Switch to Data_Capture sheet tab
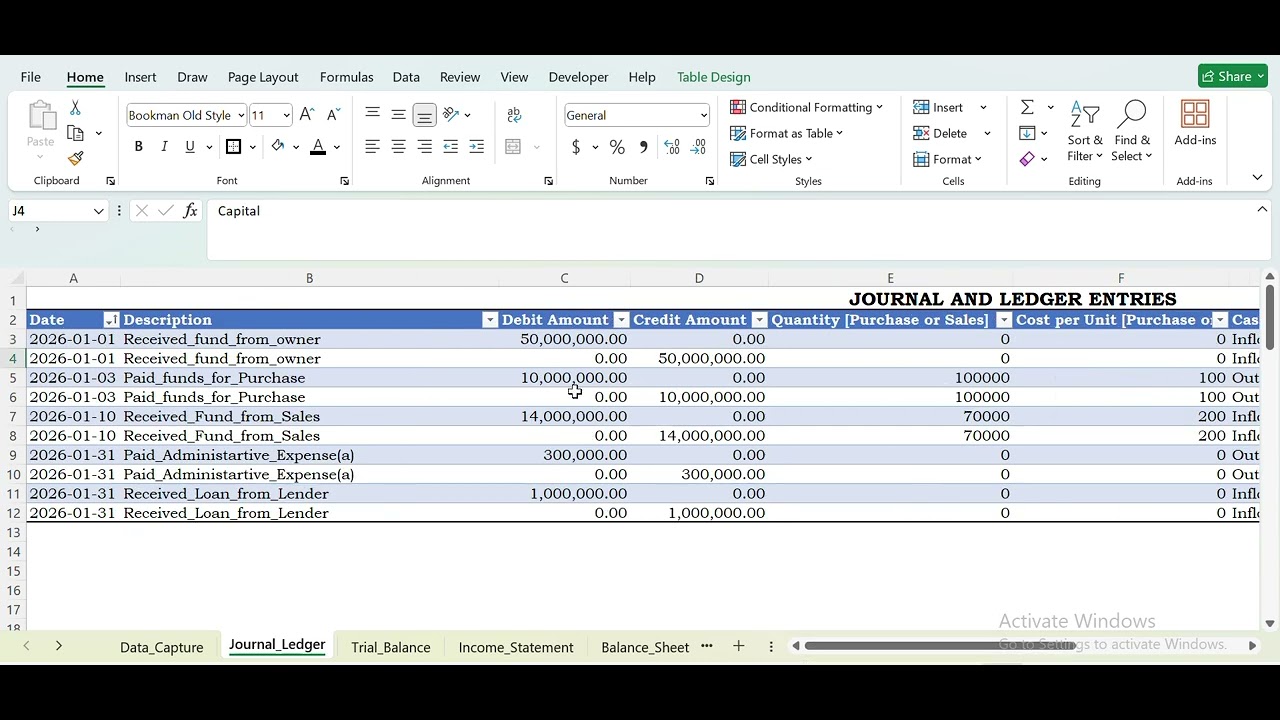1280x720 pixels. click(x=162, y=647)
